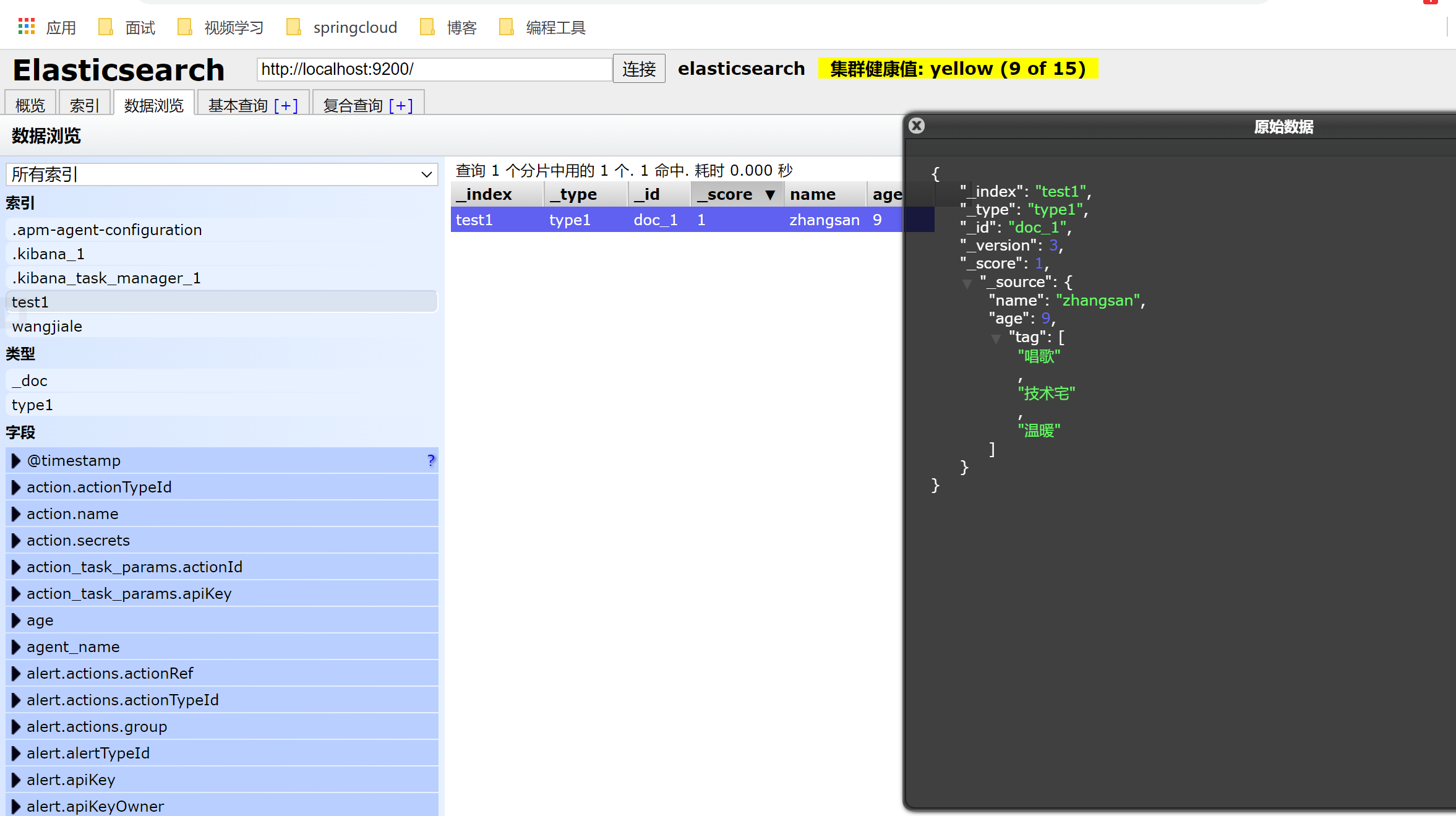Expand the alert.apiKey field
Screen dimensions: 1456x816
pyautogui.click(x=16, y=779)
